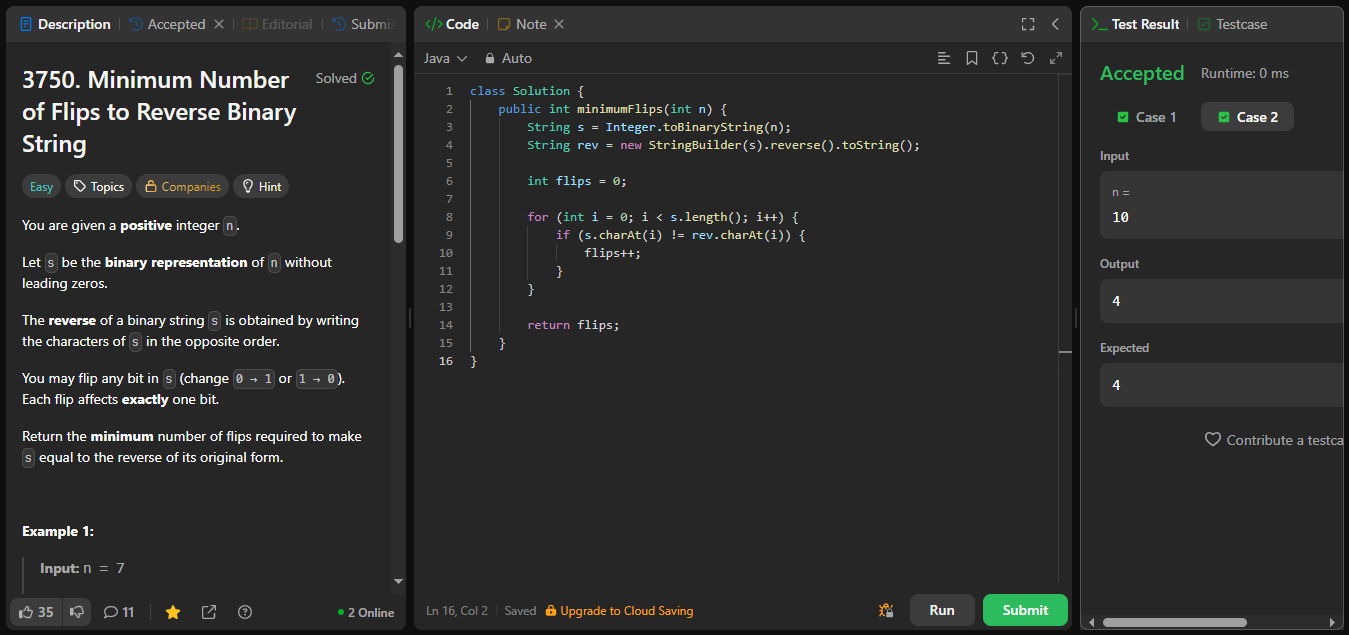1349x635 pixels.
Task: Switch to the Testcase tab
Action: coord(1232,24)
